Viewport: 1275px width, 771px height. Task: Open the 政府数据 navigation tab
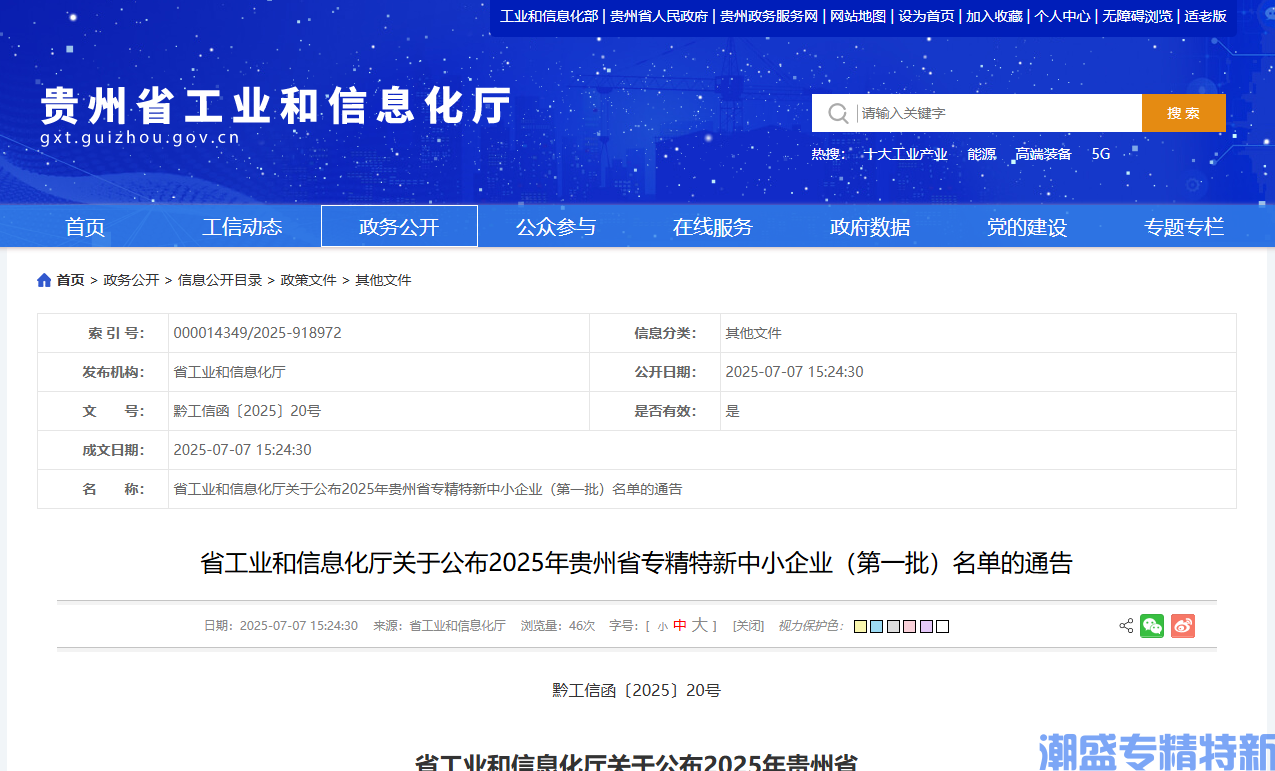coord(870,227)
